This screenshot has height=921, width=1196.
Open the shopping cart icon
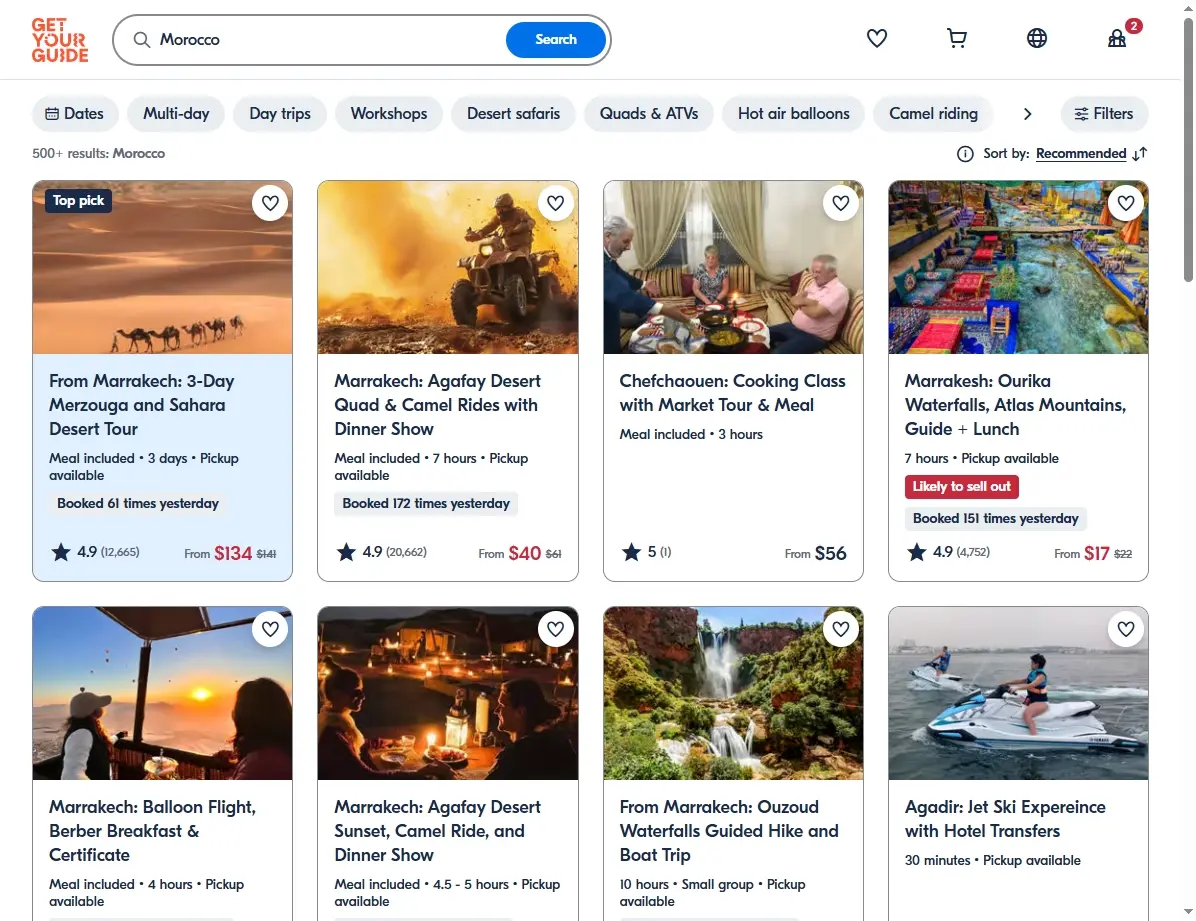click(956, 38)
